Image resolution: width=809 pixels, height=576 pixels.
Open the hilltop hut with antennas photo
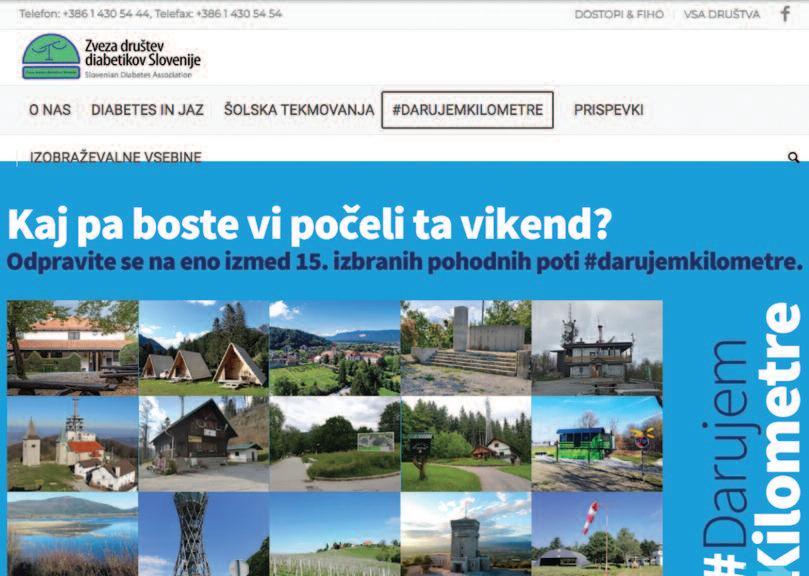coord(597,348)
